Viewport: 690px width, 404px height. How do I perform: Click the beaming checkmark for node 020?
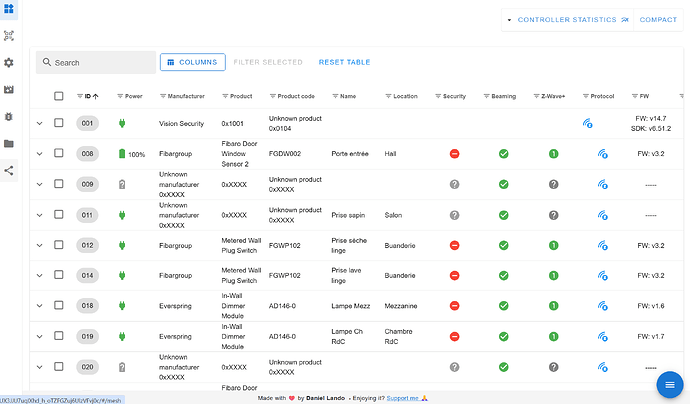coord(504,367)
